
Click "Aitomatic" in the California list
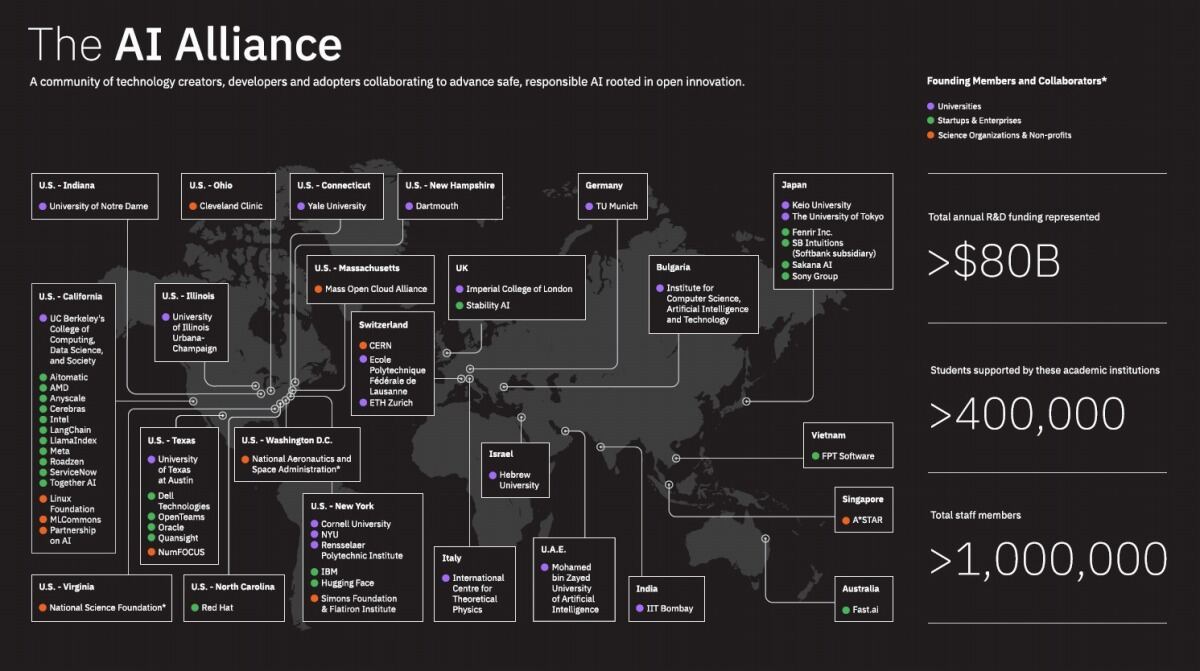[70, 377]
